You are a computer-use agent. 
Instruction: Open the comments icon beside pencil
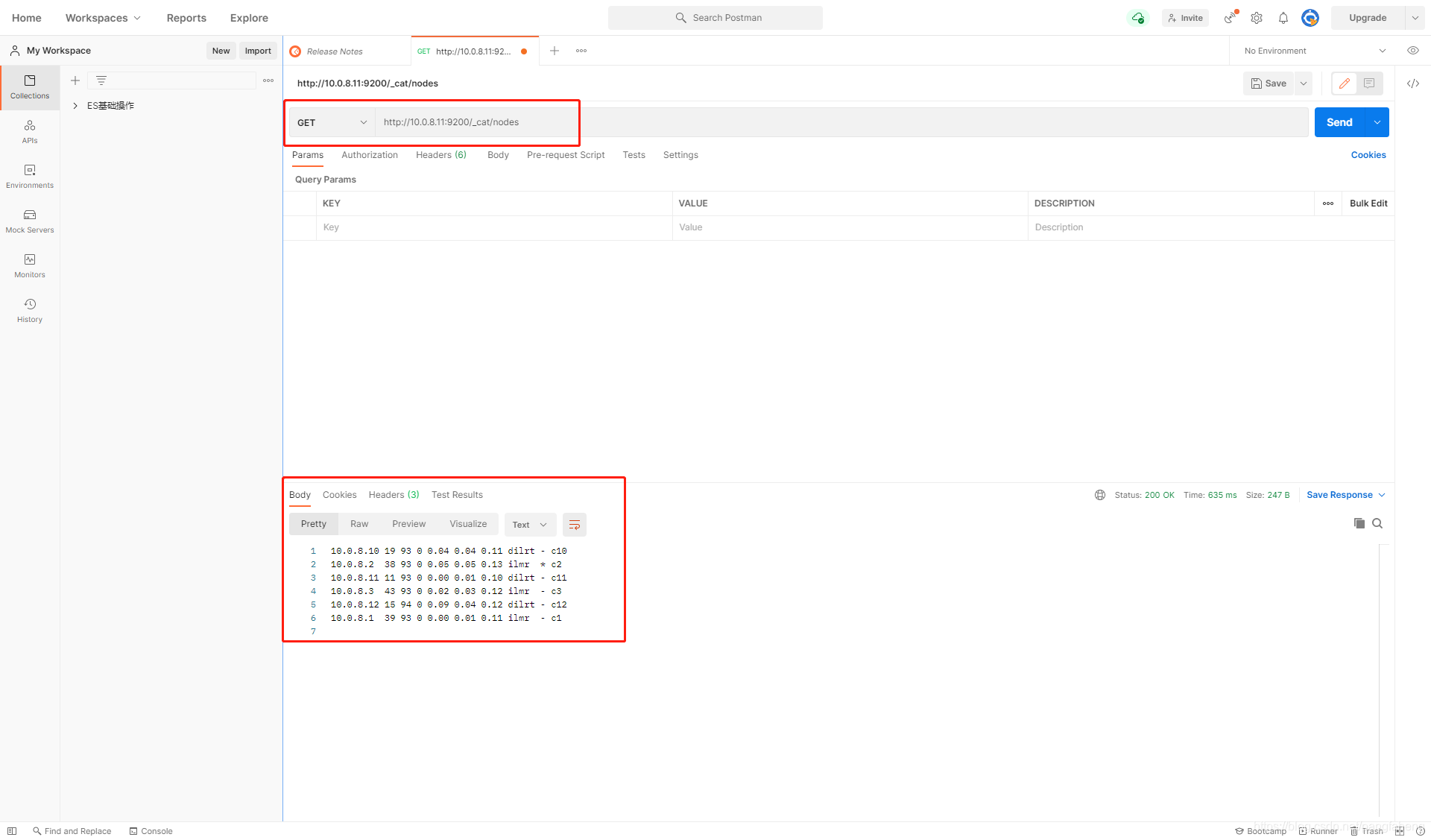click(1369, 83)
